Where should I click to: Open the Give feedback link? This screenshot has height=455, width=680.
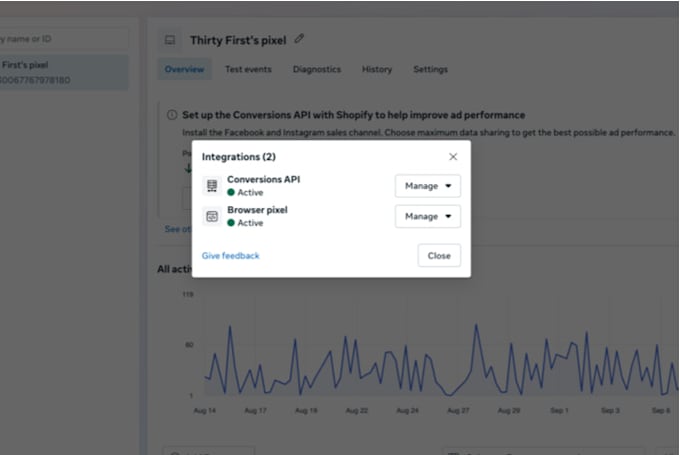click(x=230, y=255)
